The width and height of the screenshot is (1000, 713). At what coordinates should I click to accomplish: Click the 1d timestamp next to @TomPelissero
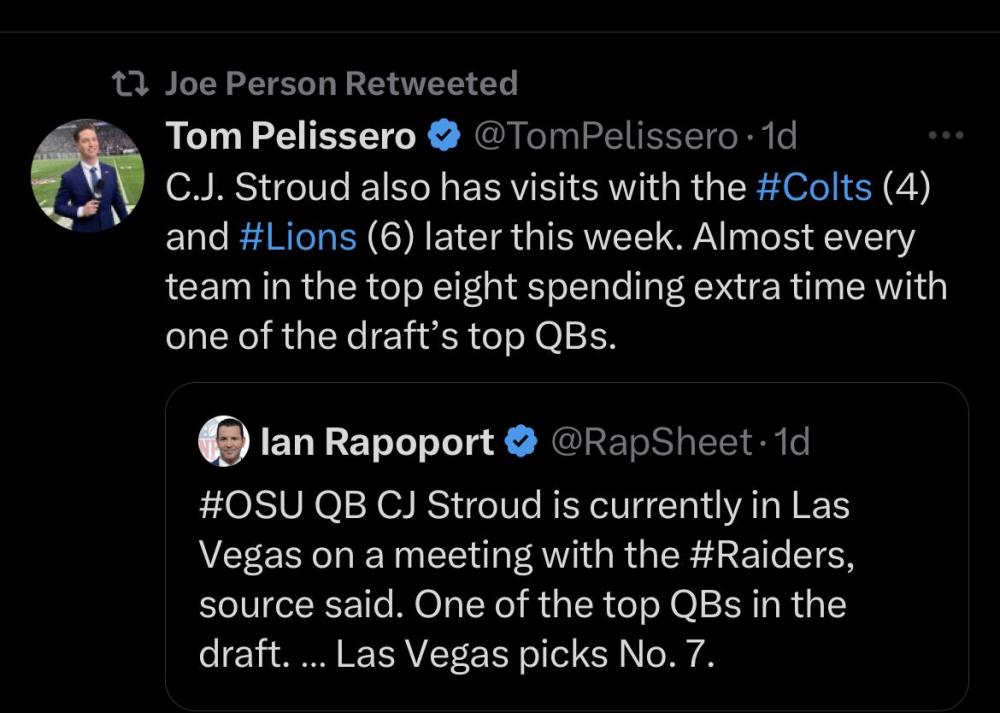pyautogui.click(x=779, y=137)
